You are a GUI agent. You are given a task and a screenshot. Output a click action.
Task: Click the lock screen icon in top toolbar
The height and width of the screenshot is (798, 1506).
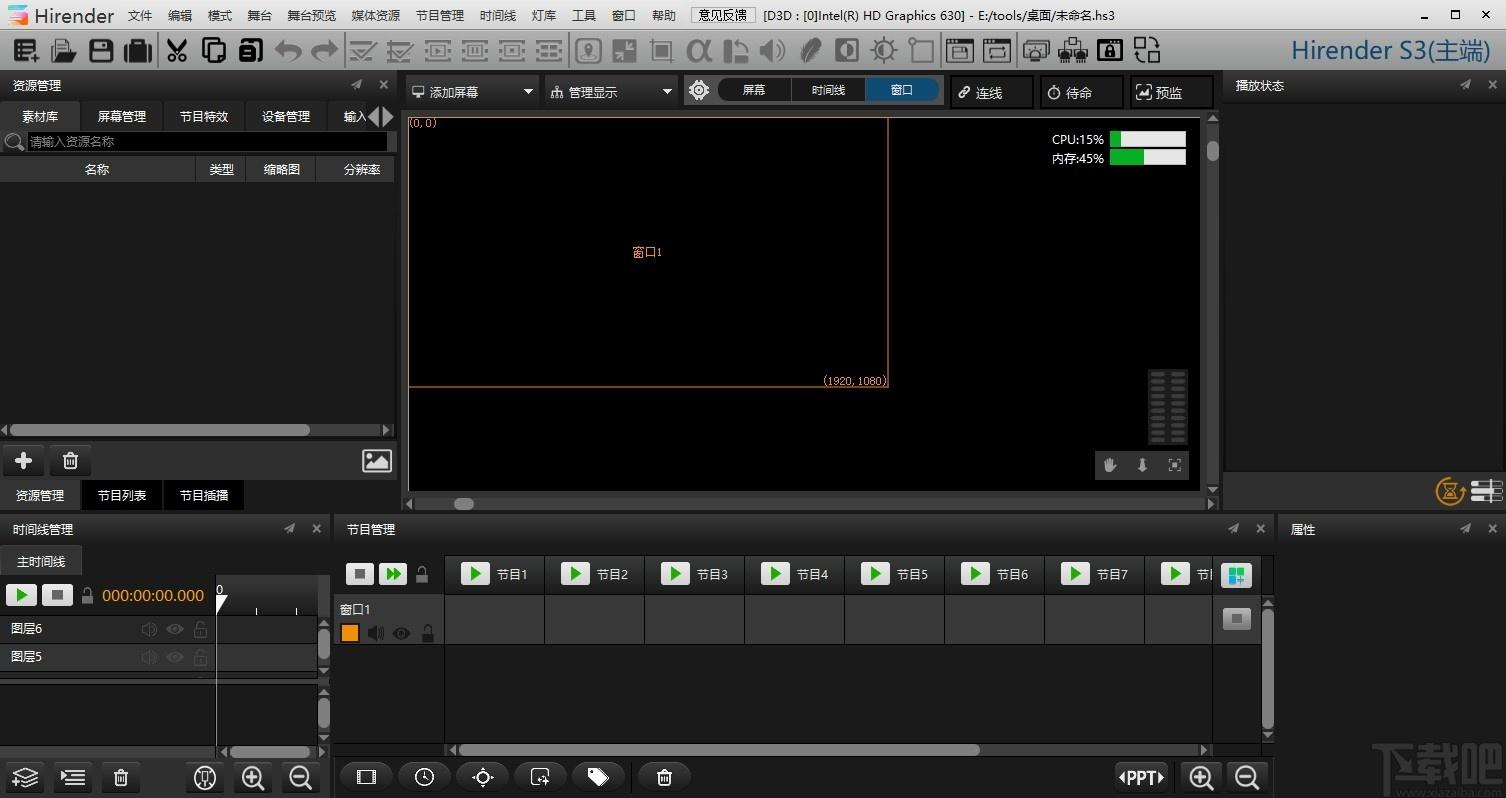click(x=1109, y=50)
